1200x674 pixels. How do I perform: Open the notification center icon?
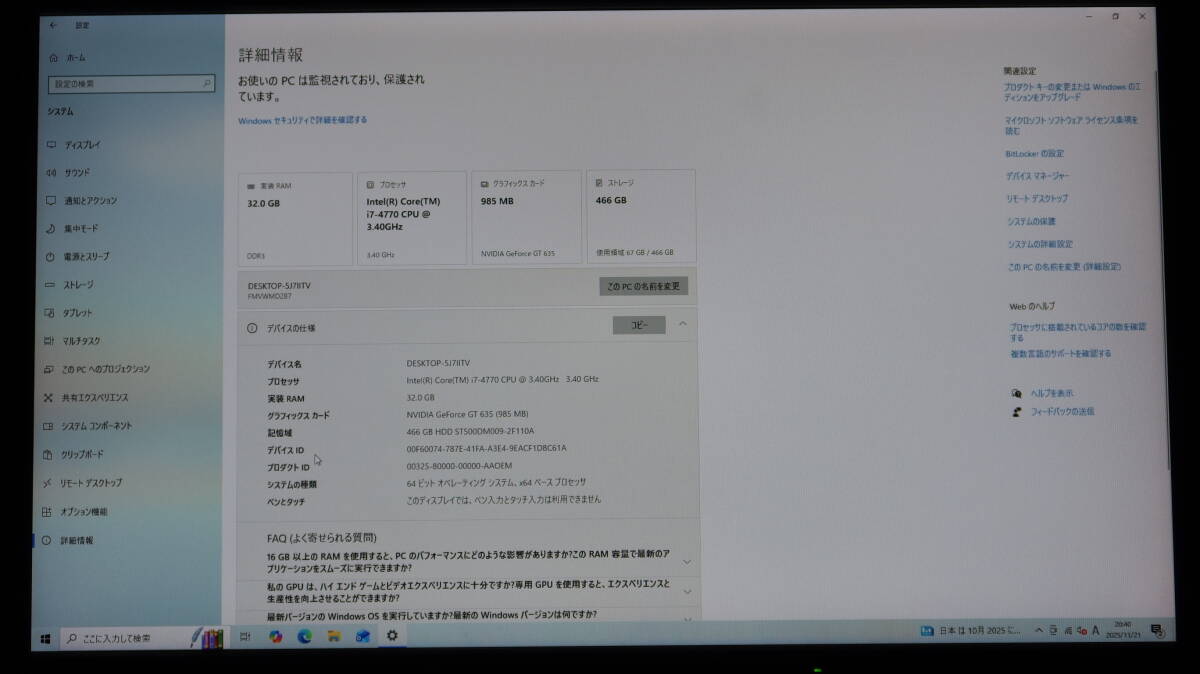click(1157, 630)
